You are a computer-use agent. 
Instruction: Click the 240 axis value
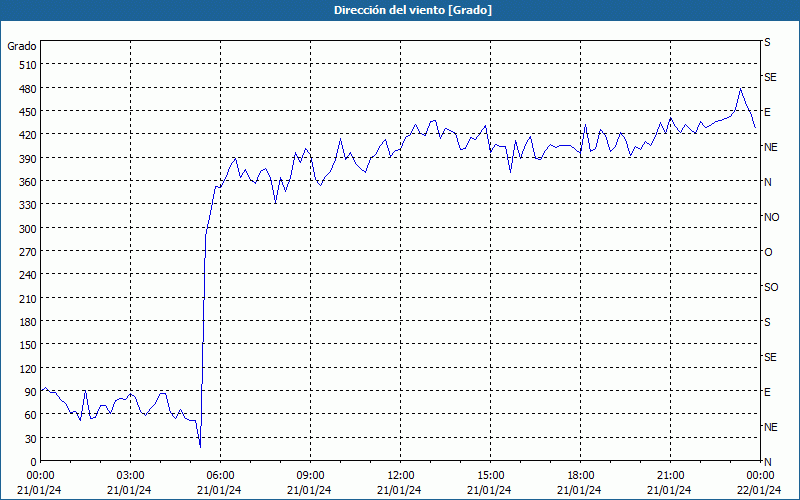pyautogui.click(x=28, y=276)
